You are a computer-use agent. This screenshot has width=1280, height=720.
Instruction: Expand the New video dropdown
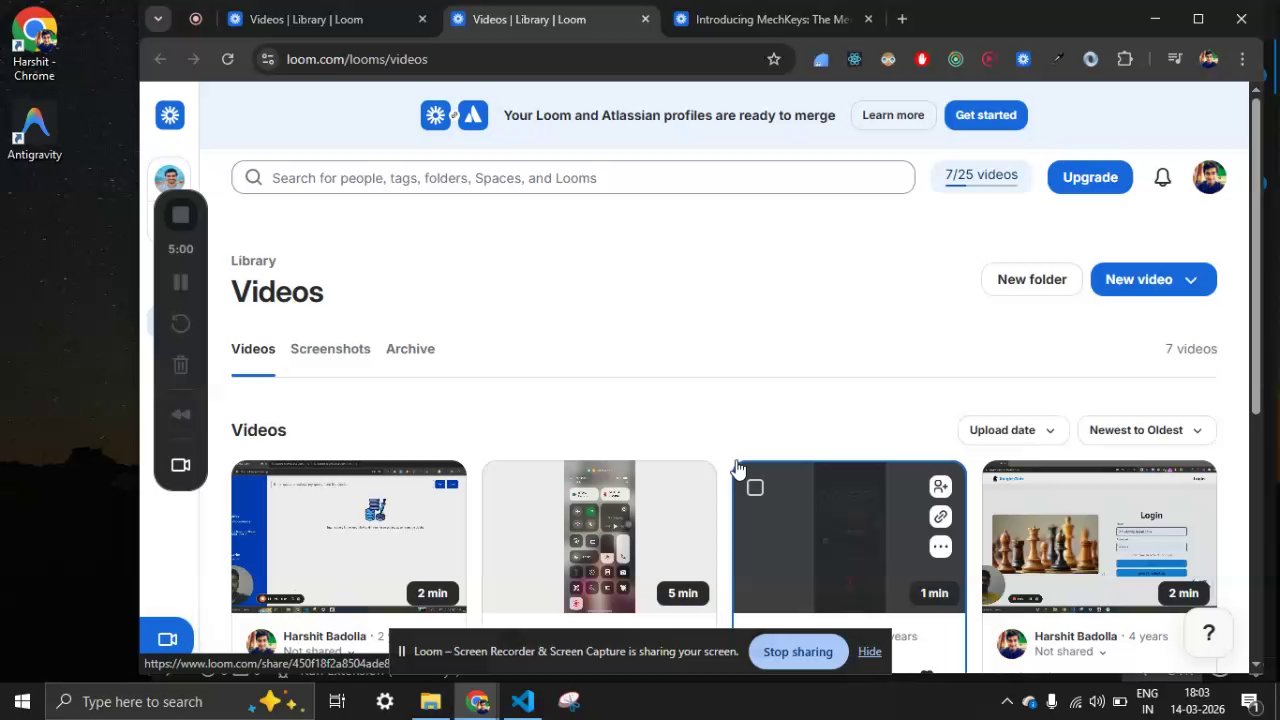1191,280
